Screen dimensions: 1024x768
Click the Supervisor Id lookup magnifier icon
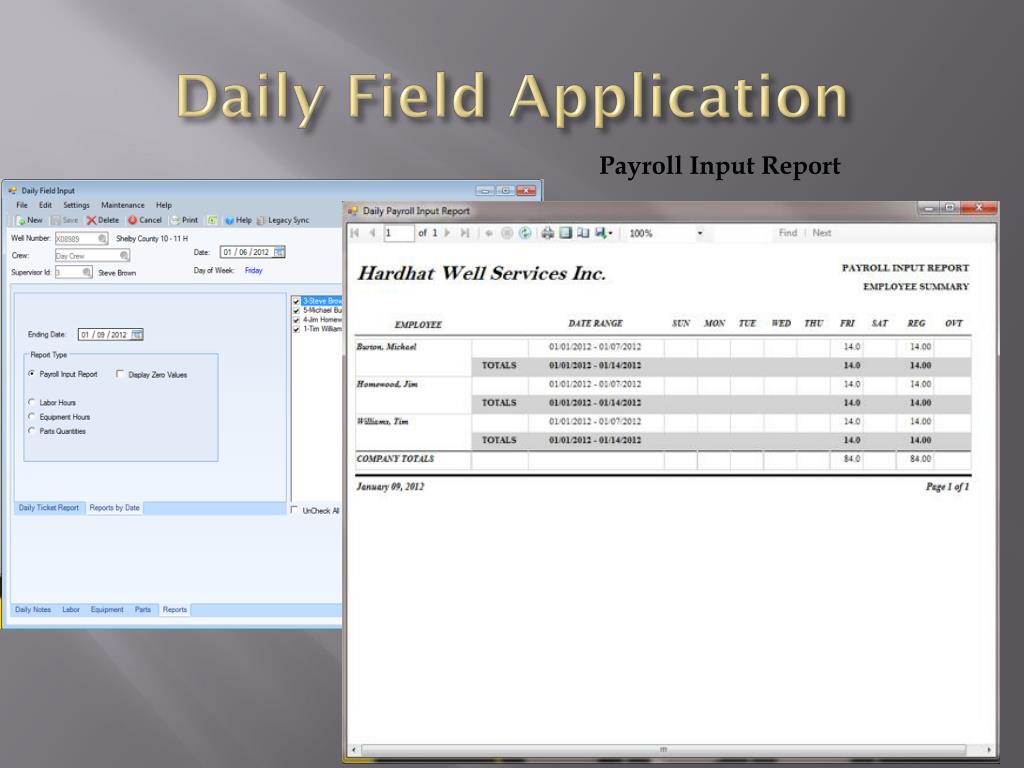[x=87, y=272]
